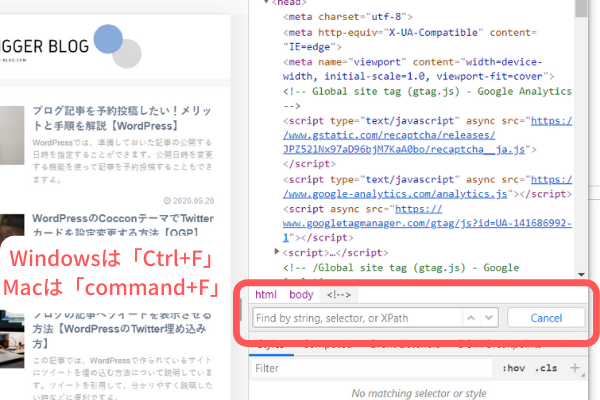This screenshot has width=600, height=400.
Task: Open the WordPress Twitter embed post
Action: 119,331
